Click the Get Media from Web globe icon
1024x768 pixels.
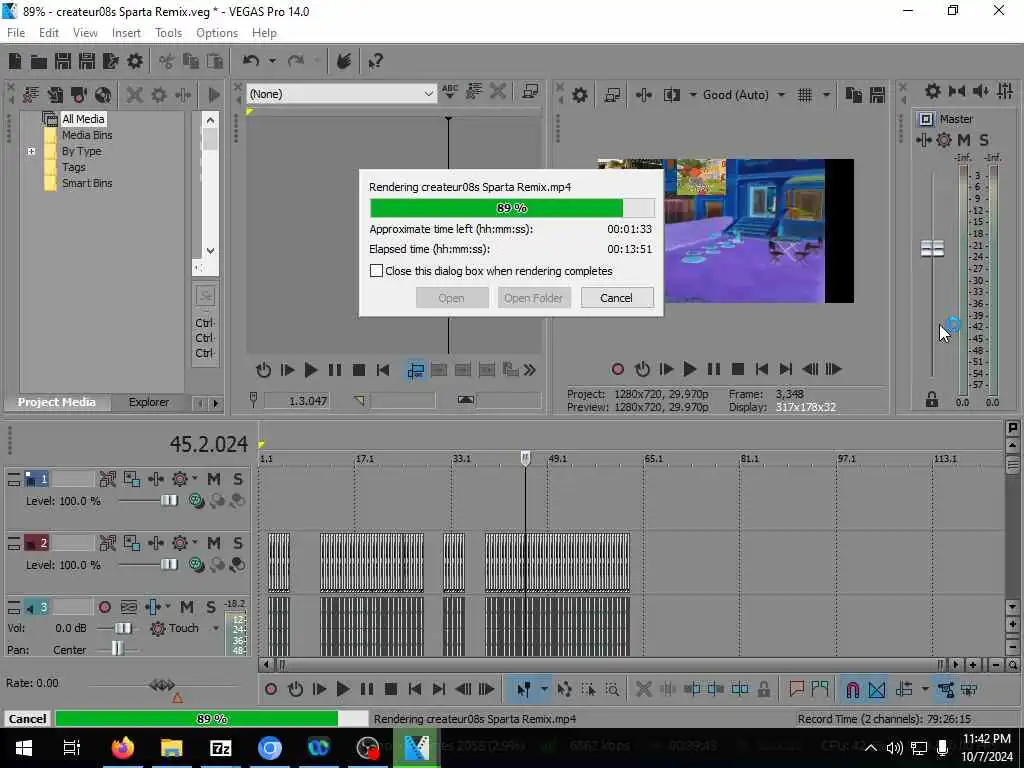tap(103, 95)
